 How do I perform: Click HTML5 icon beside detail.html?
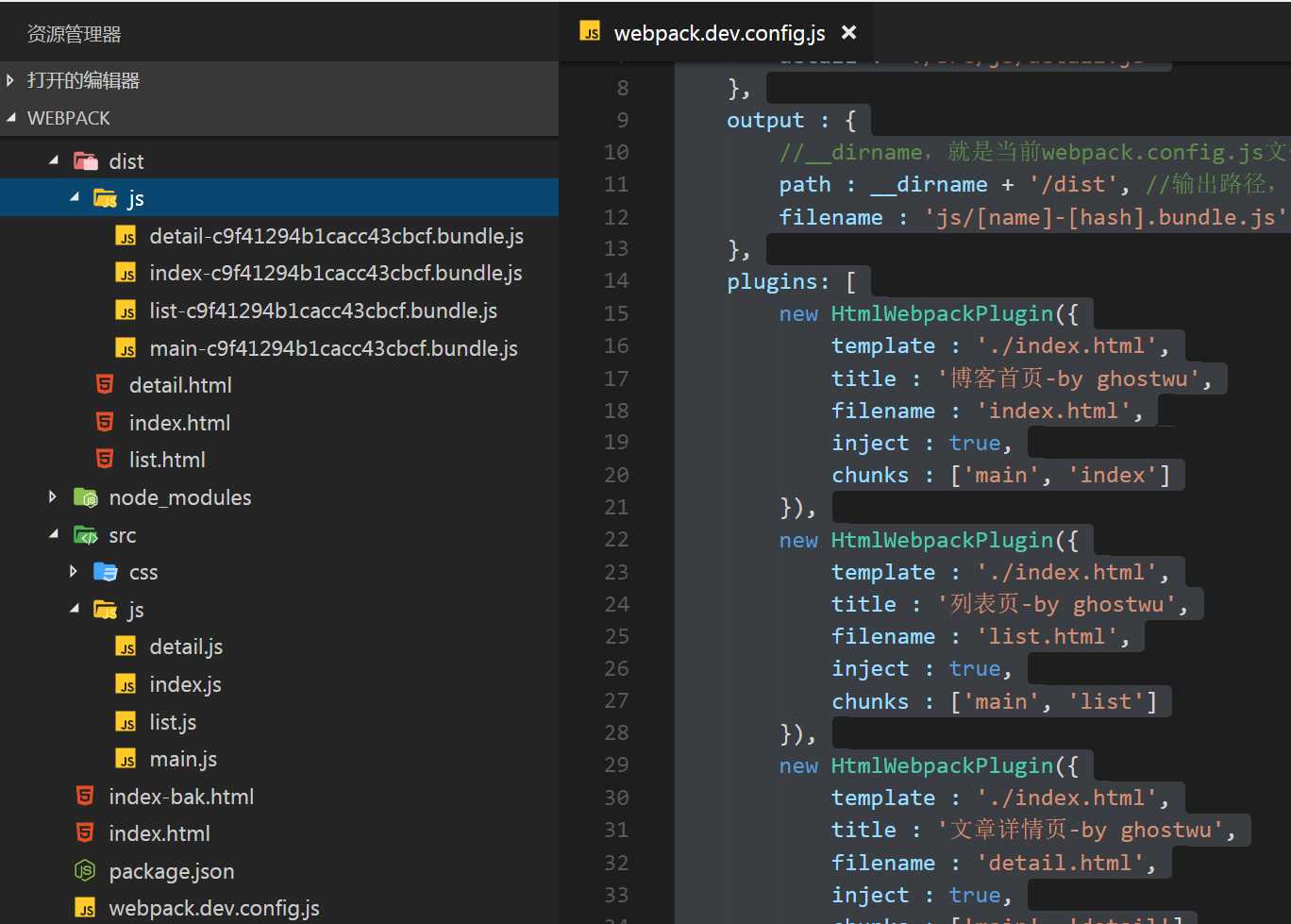pos(105,385)
